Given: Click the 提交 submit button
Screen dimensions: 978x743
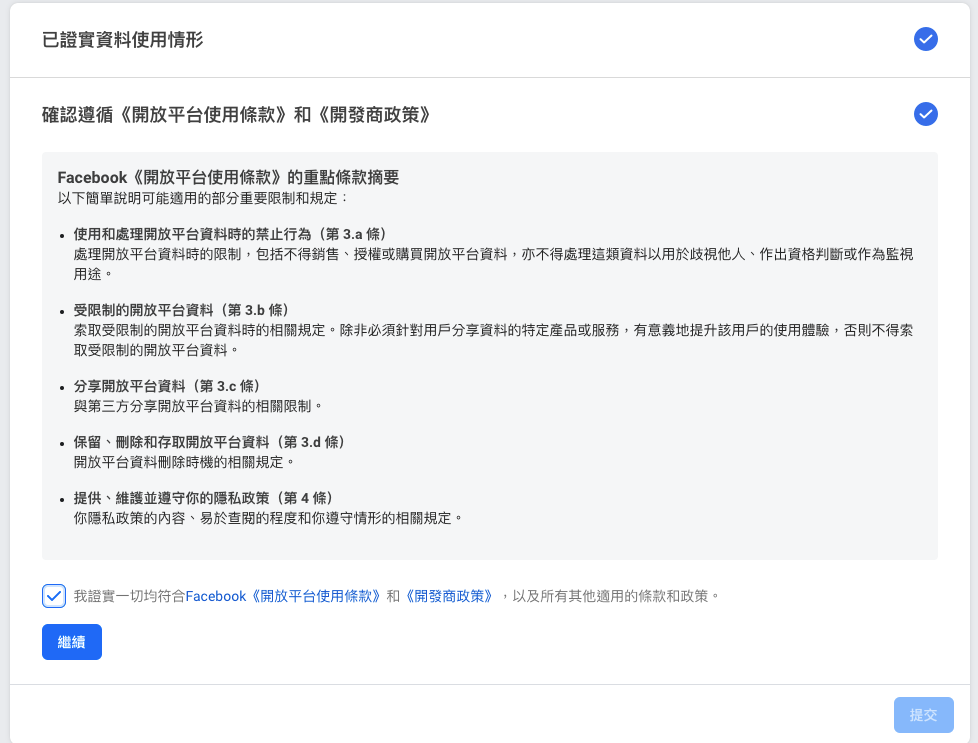Looking at the screenshot, I should click(x=923, y=715).
